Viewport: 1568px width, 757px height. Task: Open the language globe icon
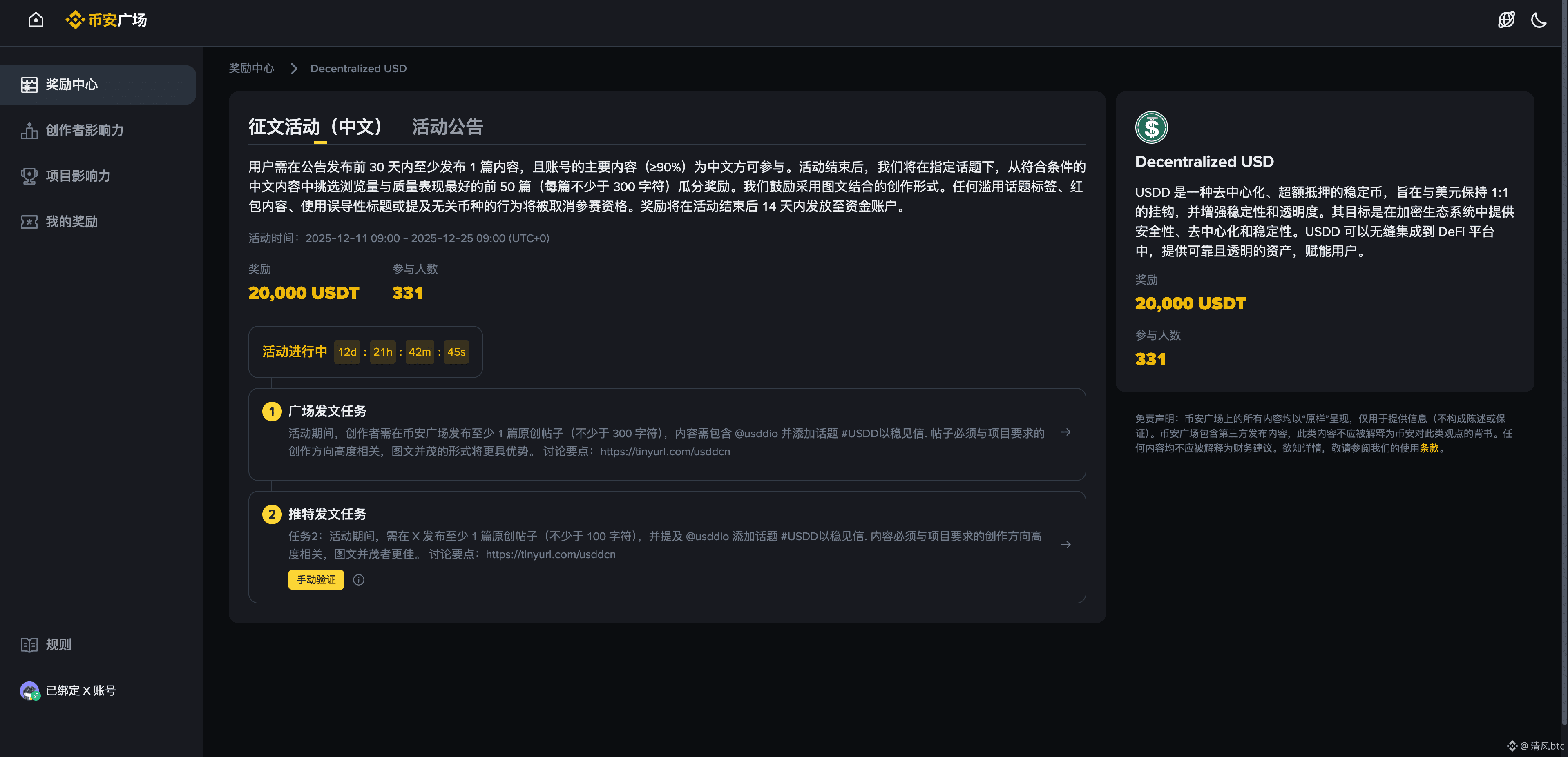pyautogui.click(x=1506, y=20)
